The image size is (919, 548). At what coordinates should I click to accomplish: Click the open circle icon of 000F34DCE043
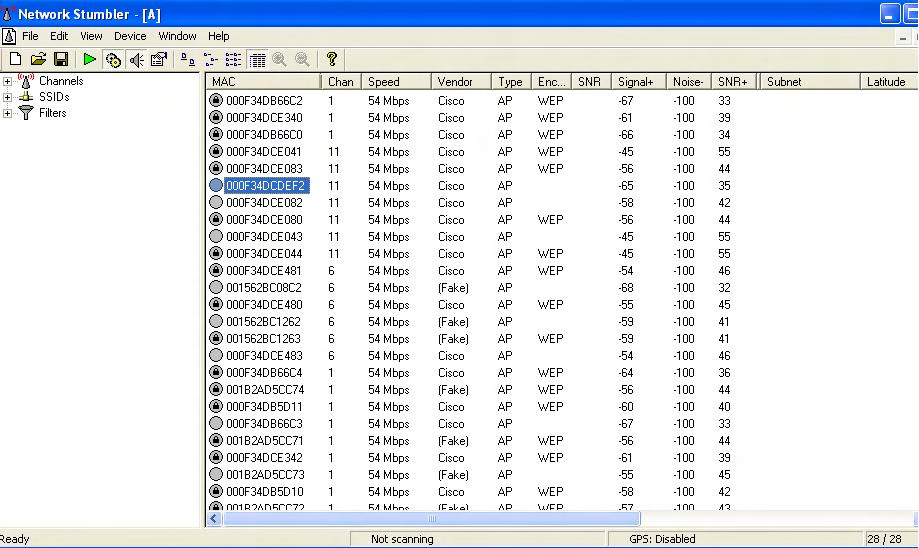[x=216, y=236]
